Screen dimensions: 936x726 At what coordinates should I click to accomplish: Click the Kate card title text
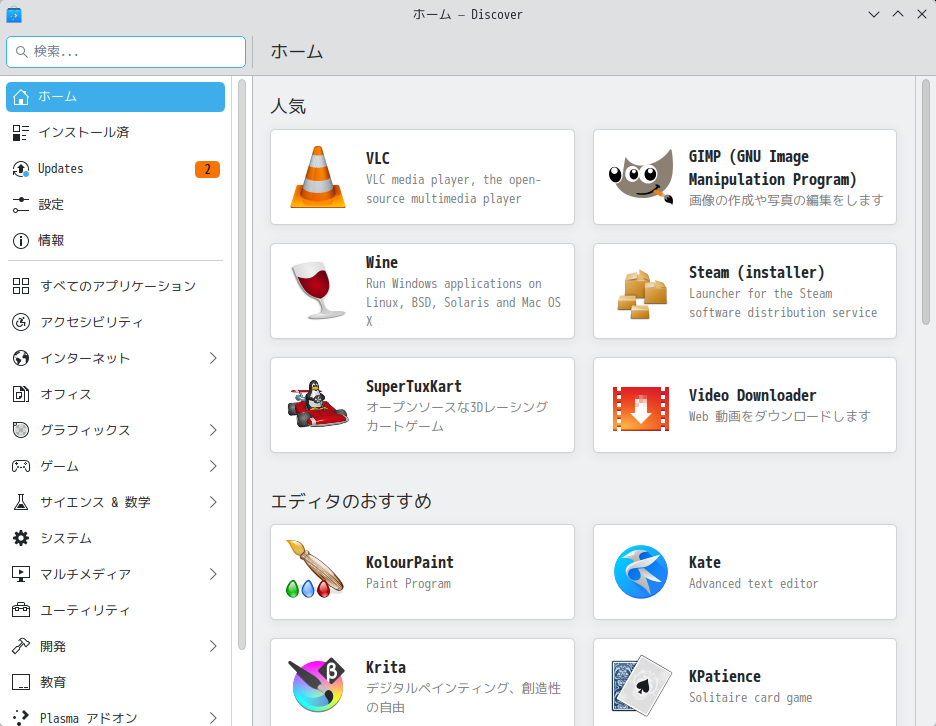[x=704, y=562]
